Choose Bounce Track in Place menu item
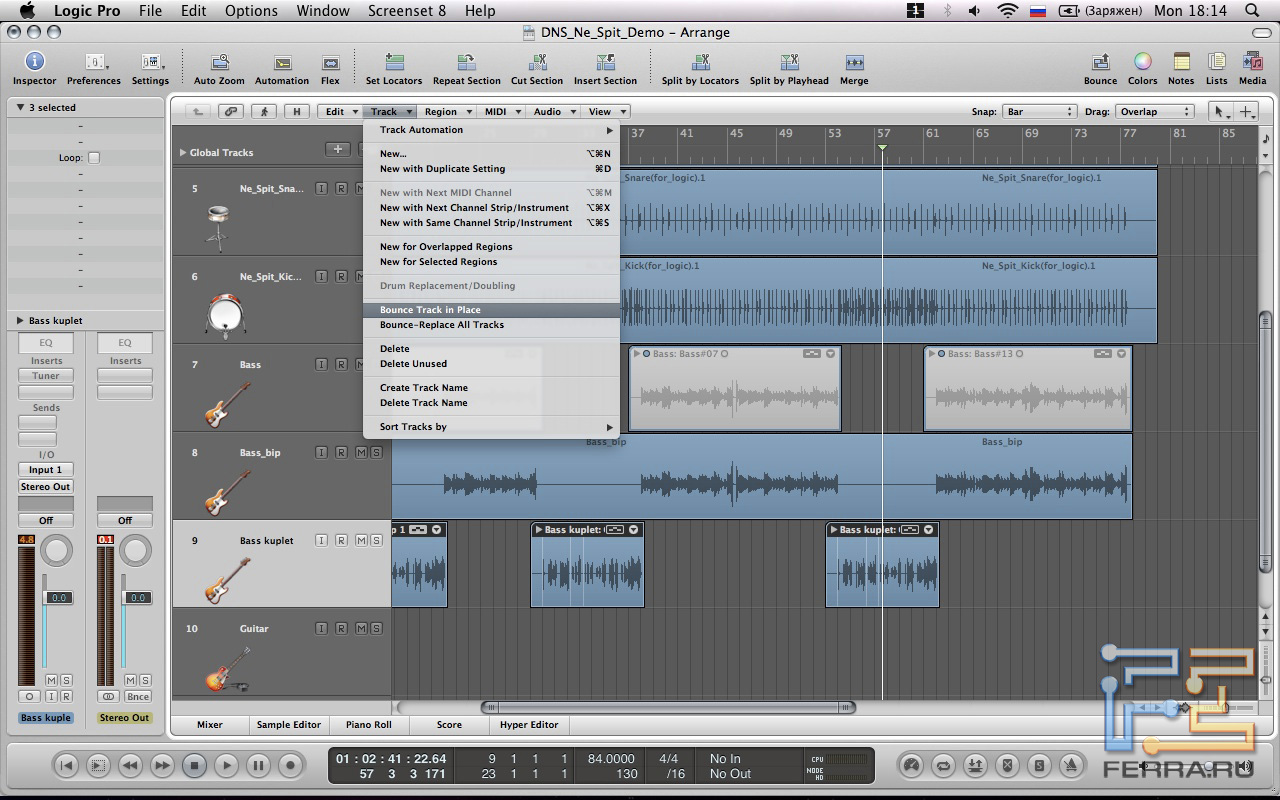Viewport: 1280px width, 800px height. 430,310
